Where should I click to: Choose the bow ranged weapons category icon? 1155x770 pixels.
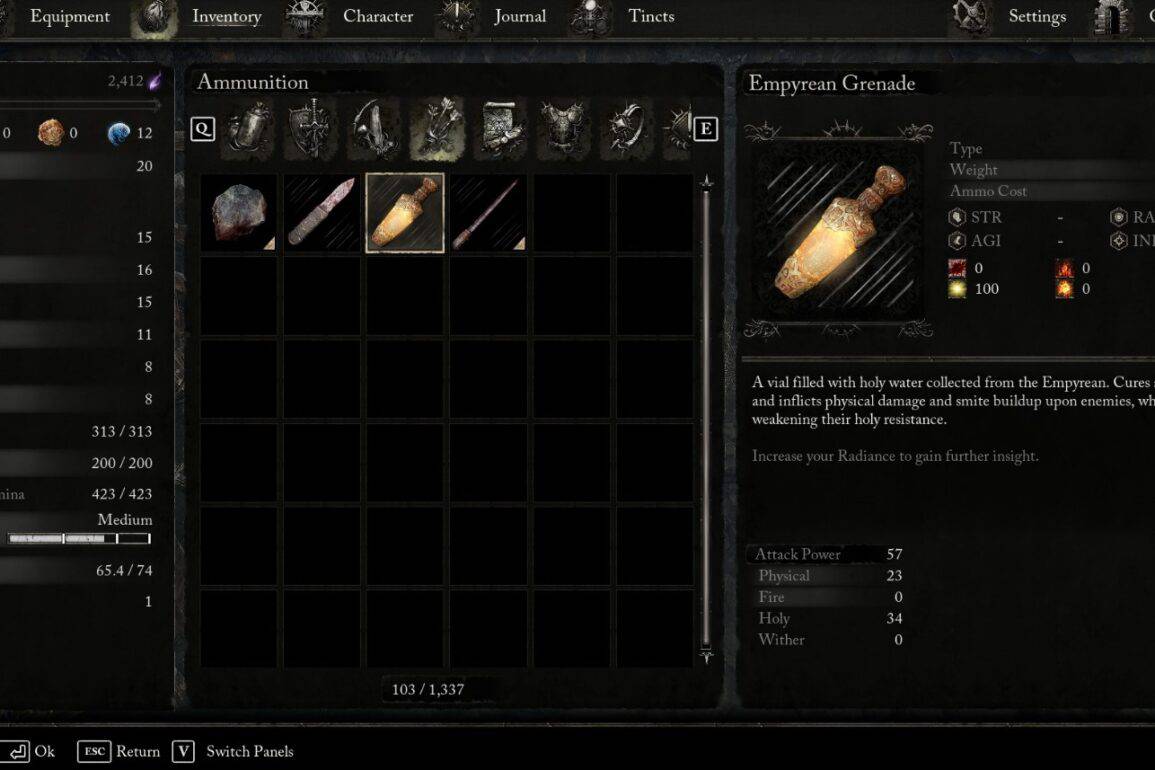tap(375, 130)
